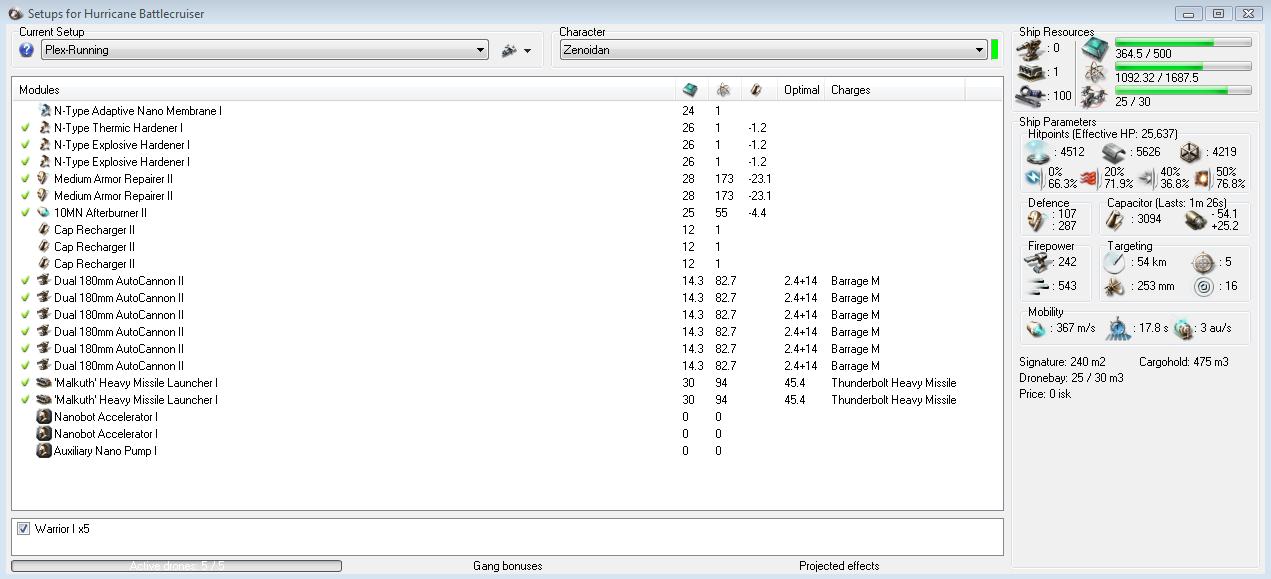The image size is (1271, 579).
Task: Click the drone bandwidth icon beside 25 / 30
Action: tap(1095, 96)
